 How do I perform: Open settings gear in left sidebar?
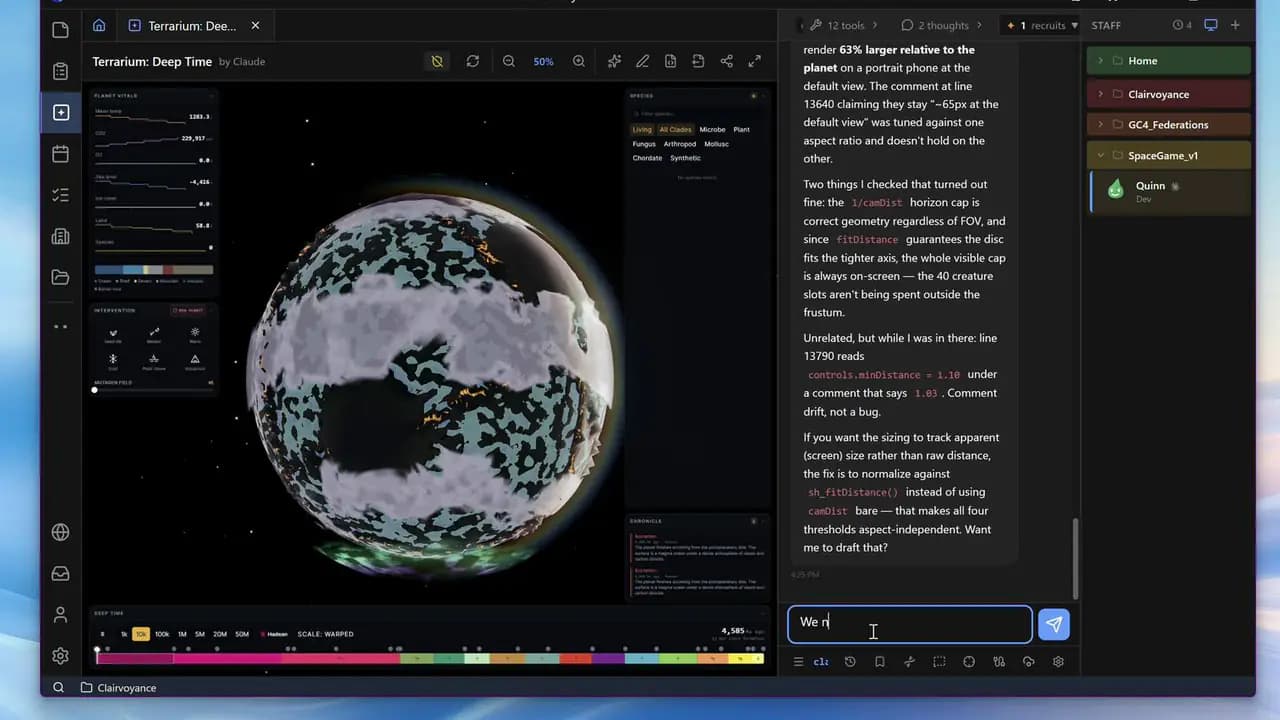click(x=60, y=656)
